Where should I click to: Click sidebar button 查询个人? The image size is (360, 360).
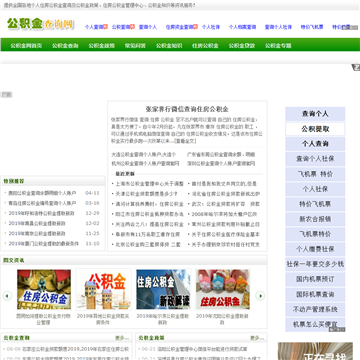point(315,114)
